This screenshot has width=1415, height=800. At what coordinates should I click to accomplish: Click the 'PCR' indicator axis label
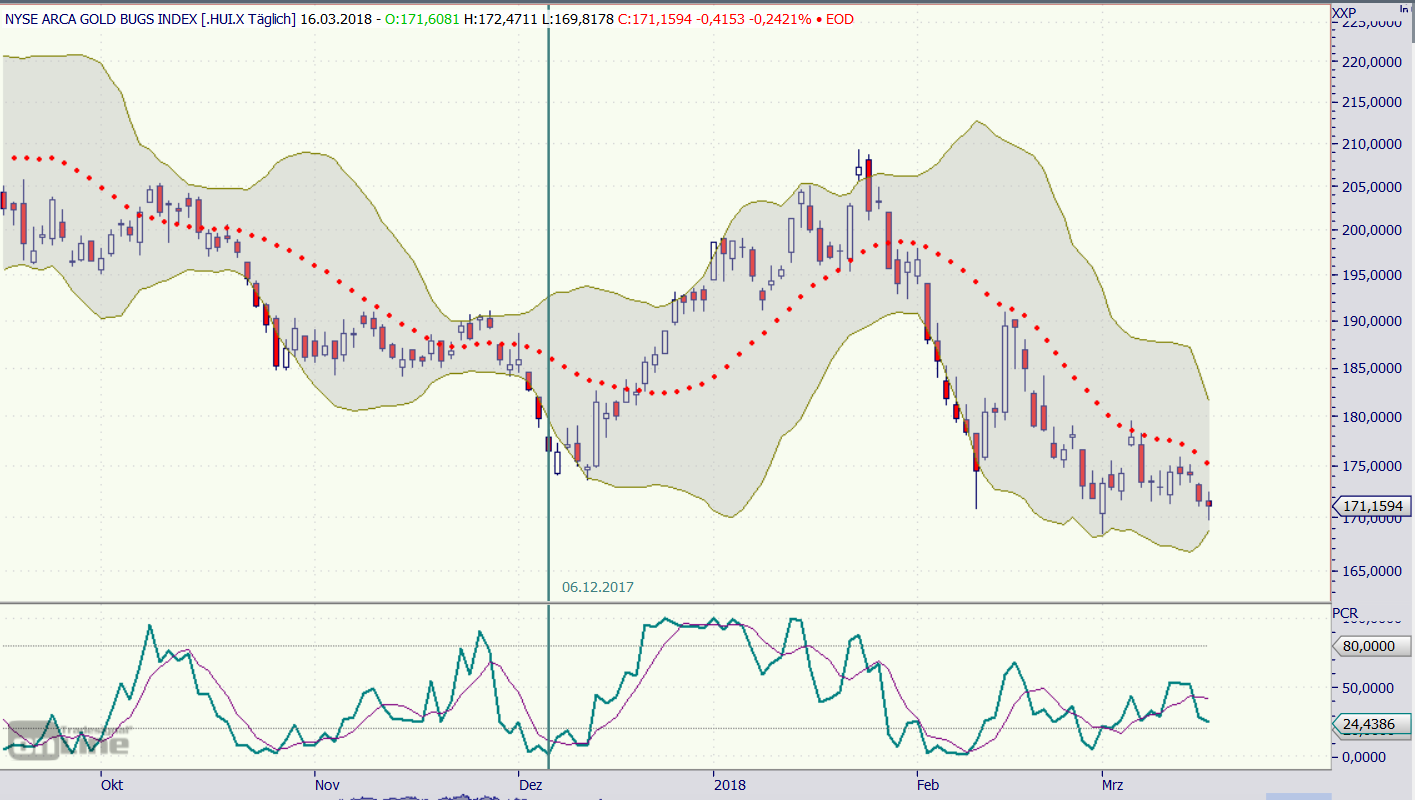[1345, 612]
